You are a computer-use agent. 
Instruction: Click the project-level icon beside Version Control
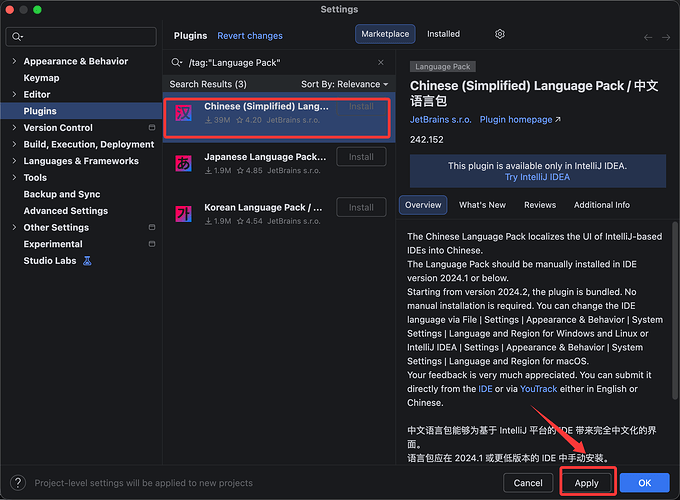pos(152,127)
